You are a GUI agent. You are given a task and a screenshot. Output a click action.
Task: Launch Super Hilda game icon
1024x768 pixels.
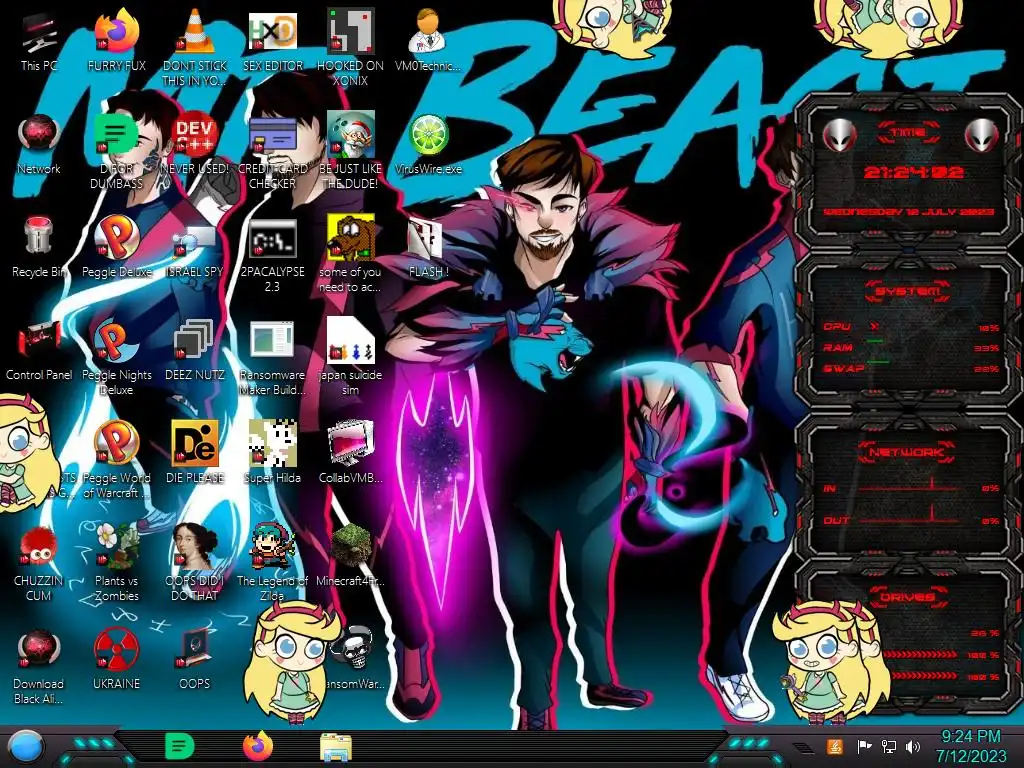[x=272, y=452]
